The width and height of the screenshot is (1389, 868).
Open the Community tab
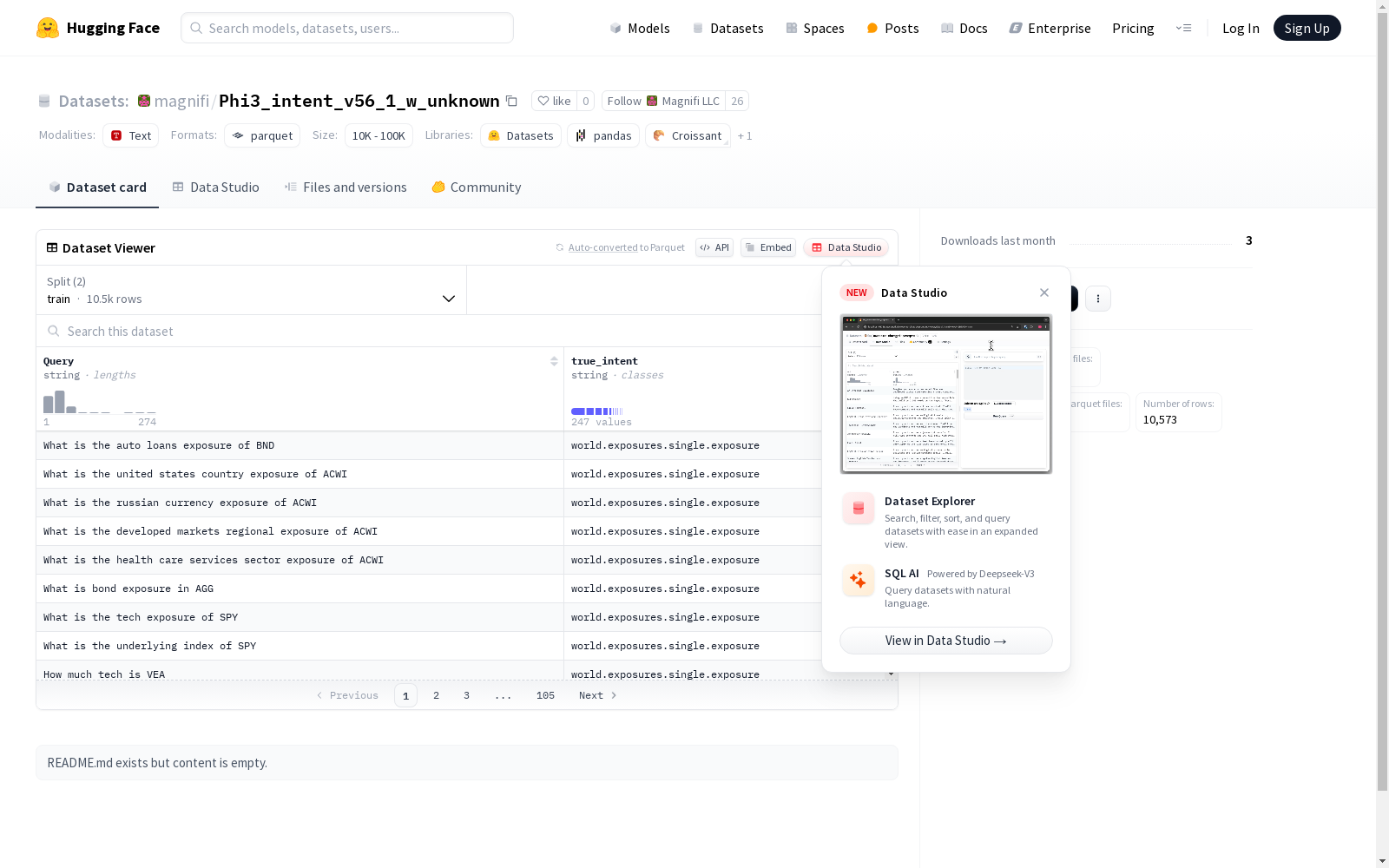[477, 187]
